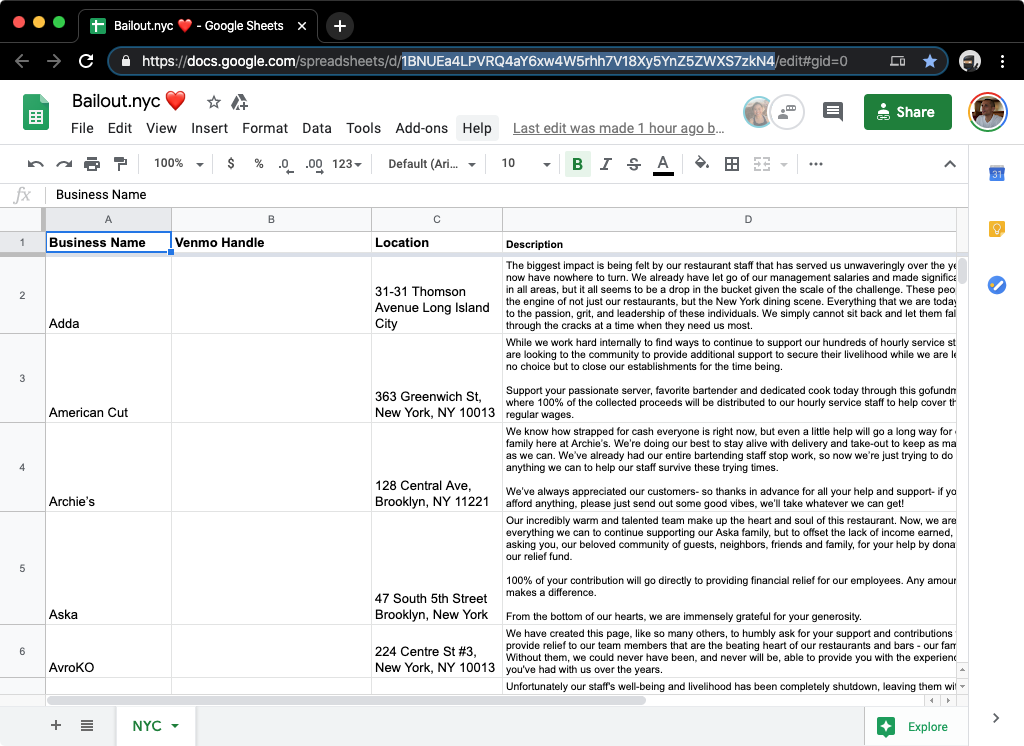Open the Borders tool
This screenshot has width=1024, height=746.
(x=732, y=164)
